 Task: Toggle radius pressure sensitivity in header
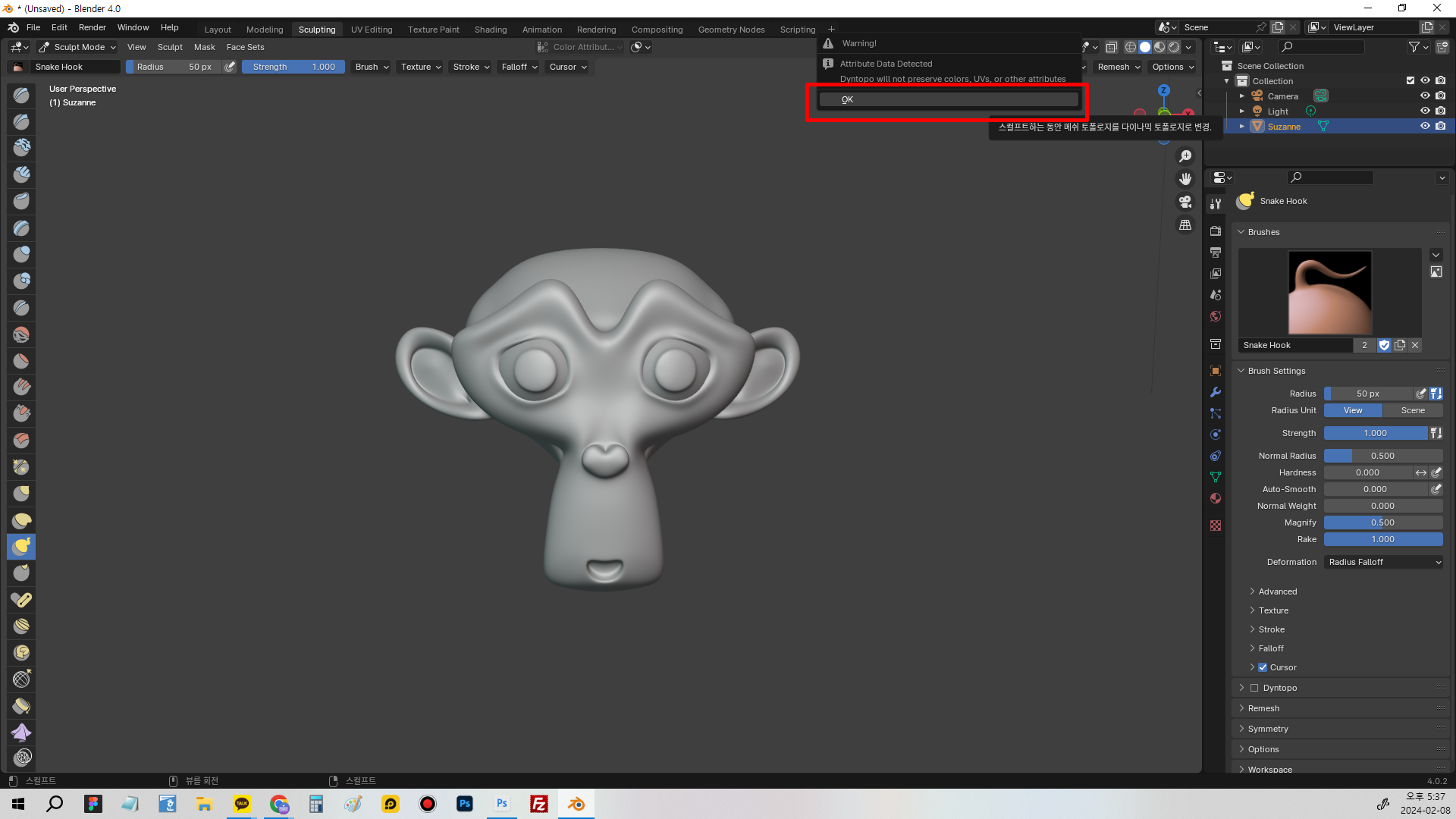[230, 67]
